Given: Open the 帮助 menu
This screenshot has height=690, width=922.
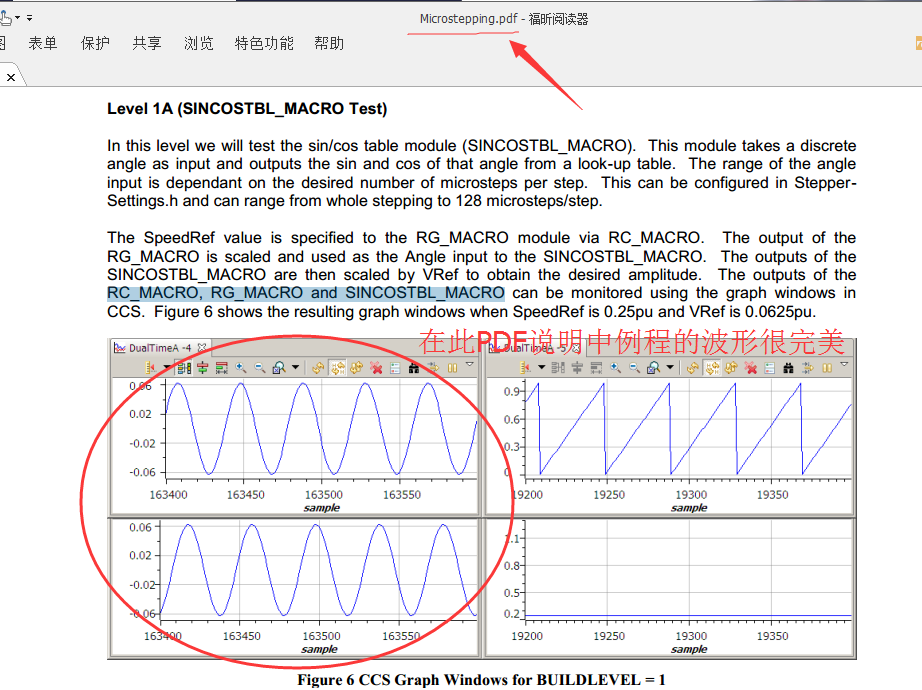Looking at the screenshot, I should (x=329, y=43).
